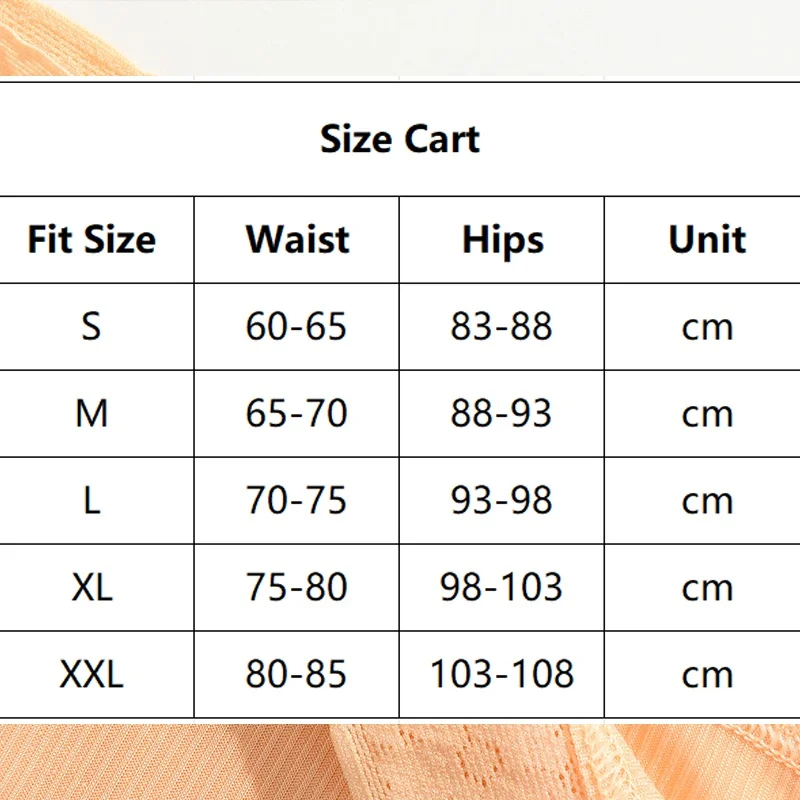
Task: Select waist value 75-80
Action: pos(297,587)
